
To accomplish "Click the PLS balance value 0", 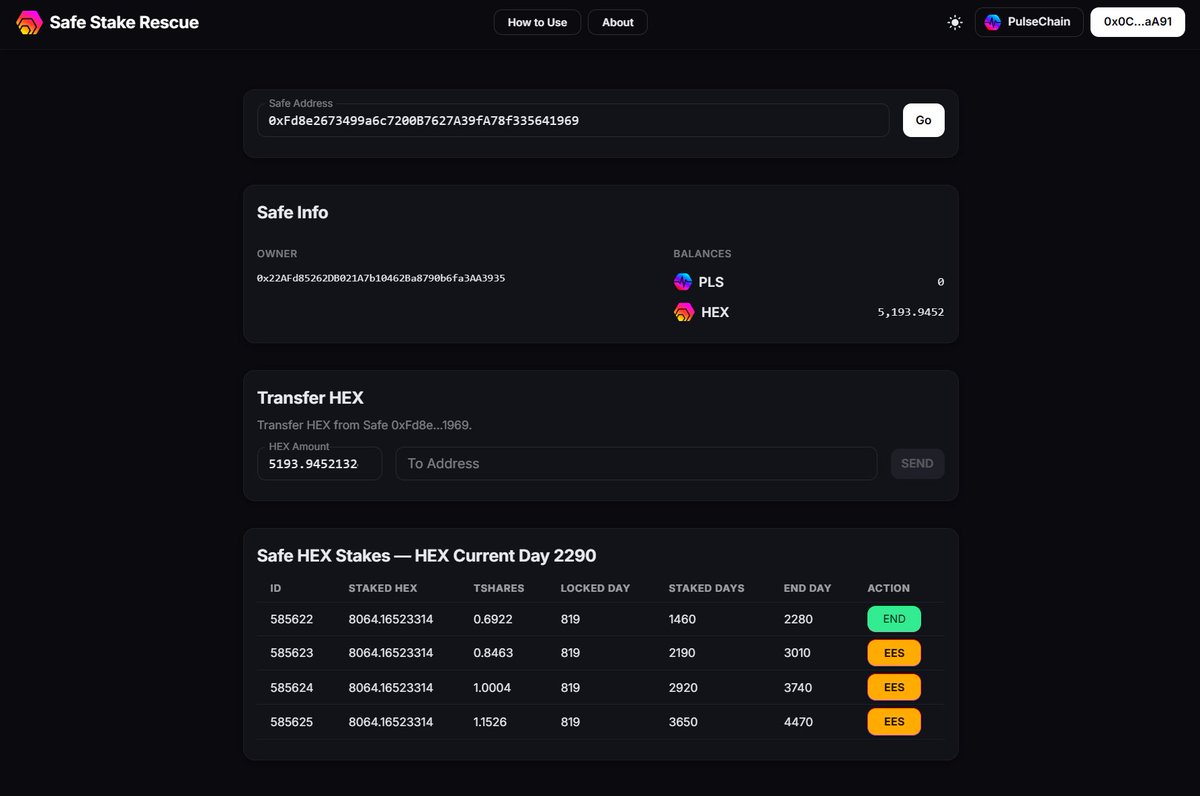I will tap(940, 282).
